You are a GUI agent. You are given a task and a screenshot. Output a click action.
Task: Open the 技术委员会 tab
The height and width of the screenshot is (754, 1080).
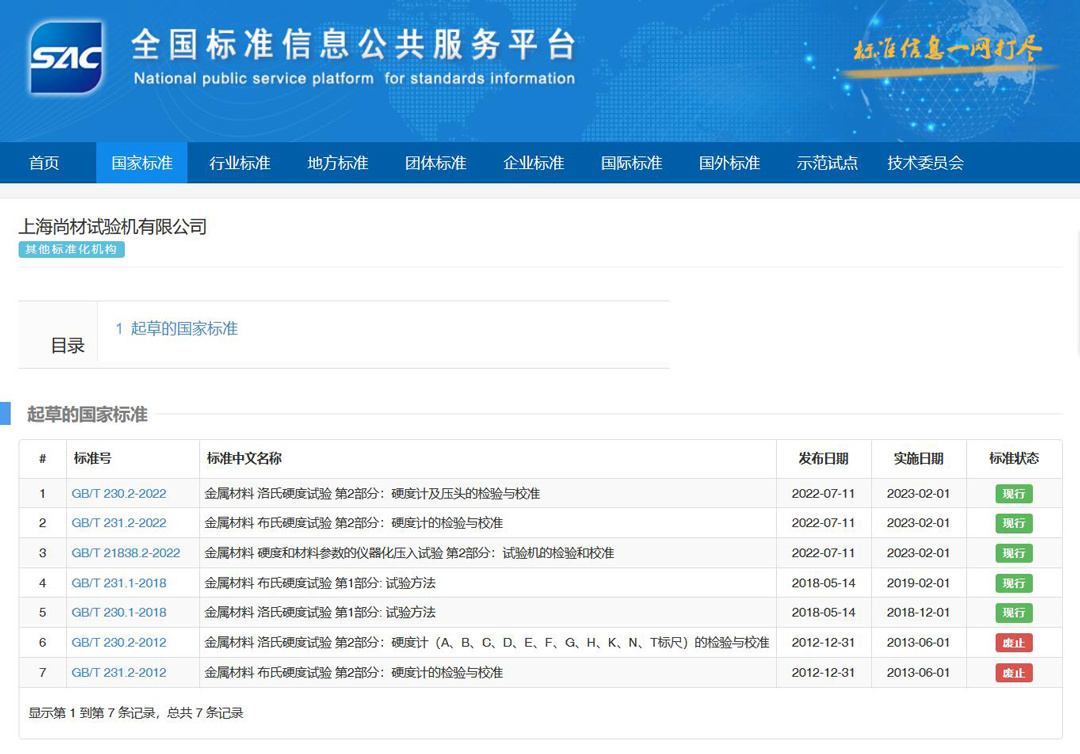925,163
